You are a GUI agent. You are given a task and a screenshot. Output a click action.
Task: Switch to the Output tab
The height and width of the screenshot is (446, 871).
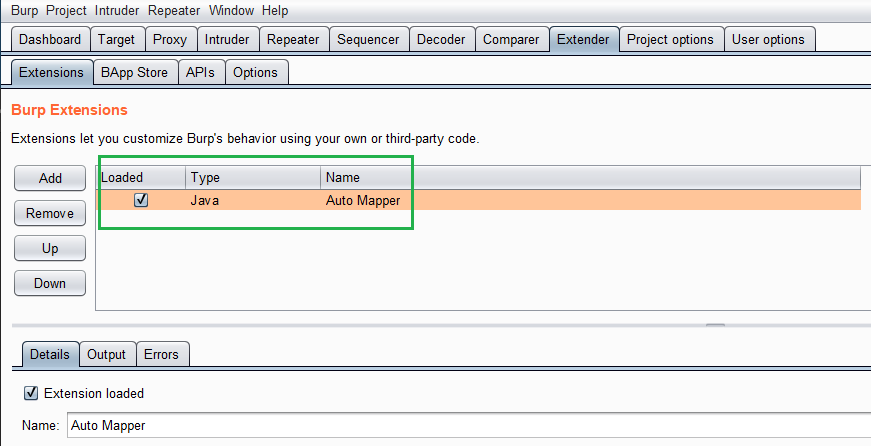(107, 354)
